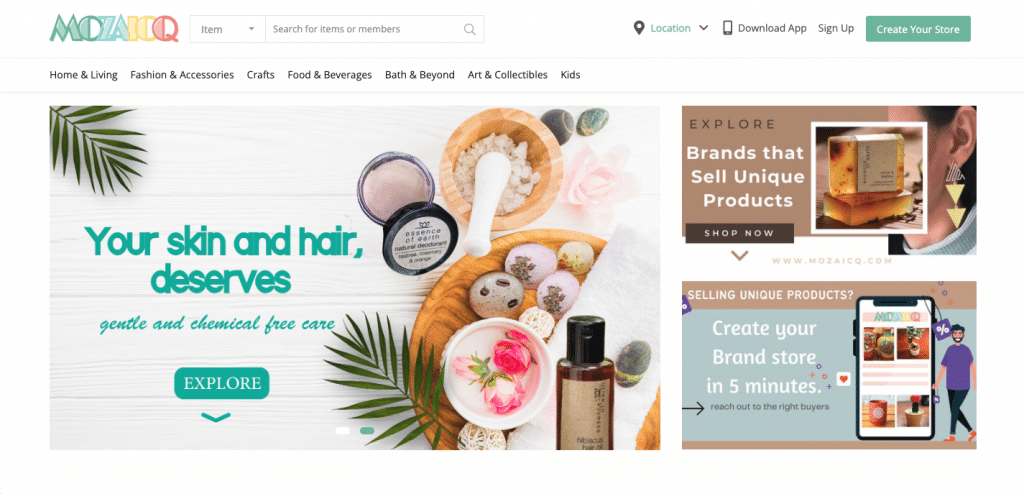Click the teal chevron below EXPLORE
This screenshot has height=494, width=1024.
216,417
